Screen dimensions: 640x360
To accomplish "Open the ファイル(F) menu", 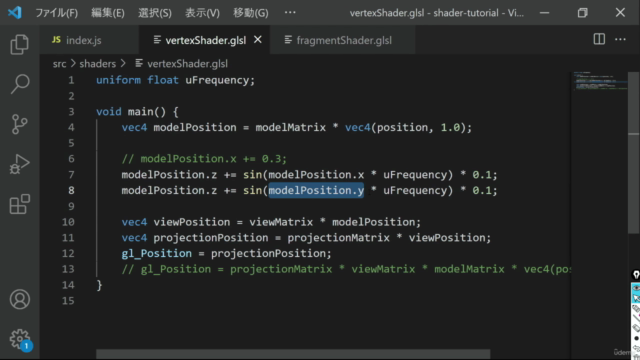I will (x=56, y=13).
